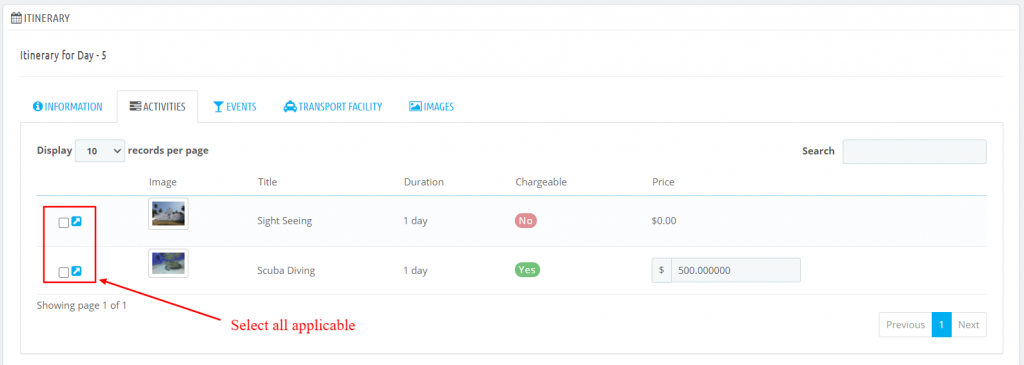Tick the Scuba Diving activity checkbox
Viewport: 1024px width, 365px height.
click(63, 272)
